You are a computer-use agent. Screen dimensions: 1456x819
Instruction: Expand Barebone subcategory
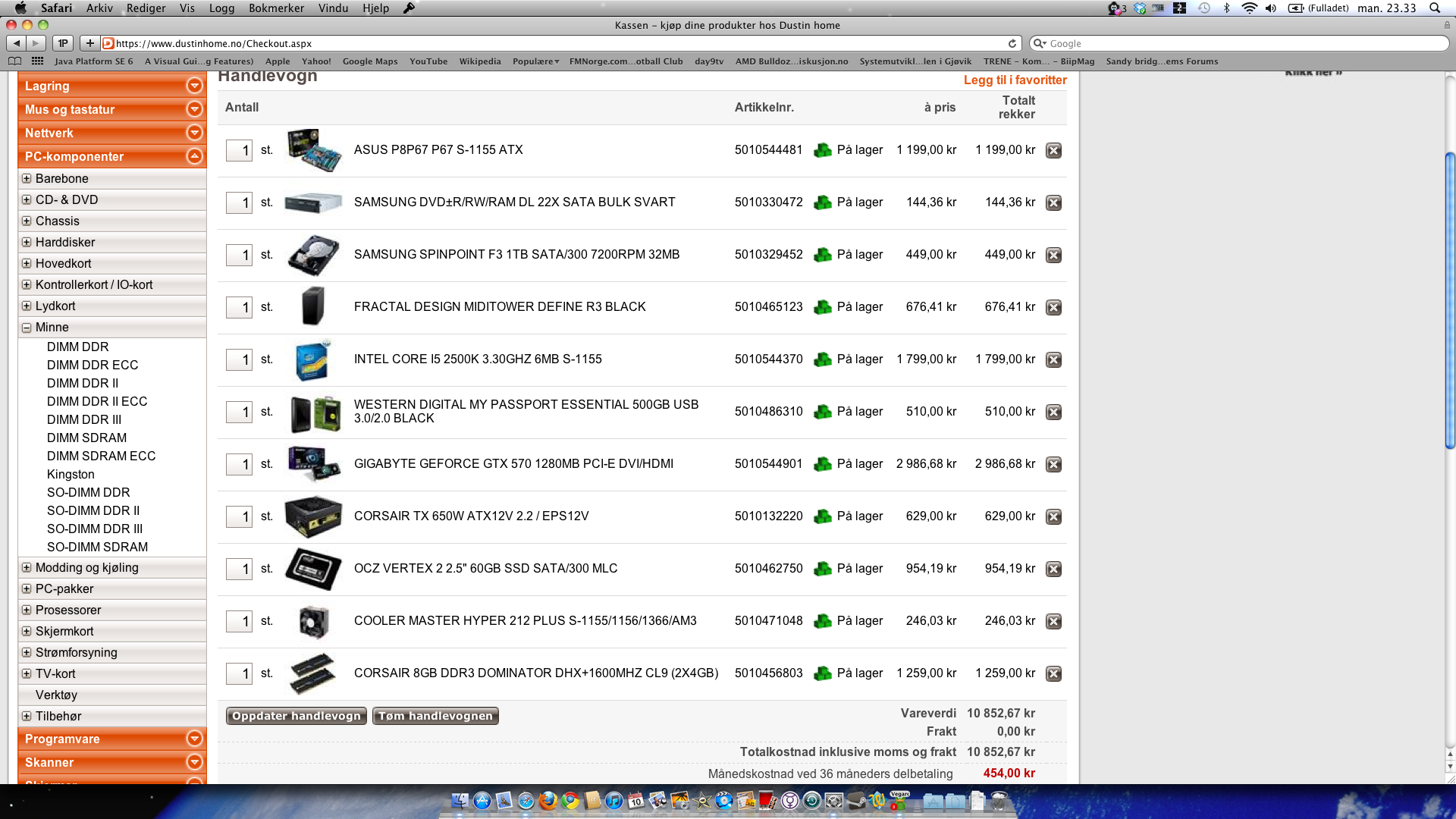point(27,178)
